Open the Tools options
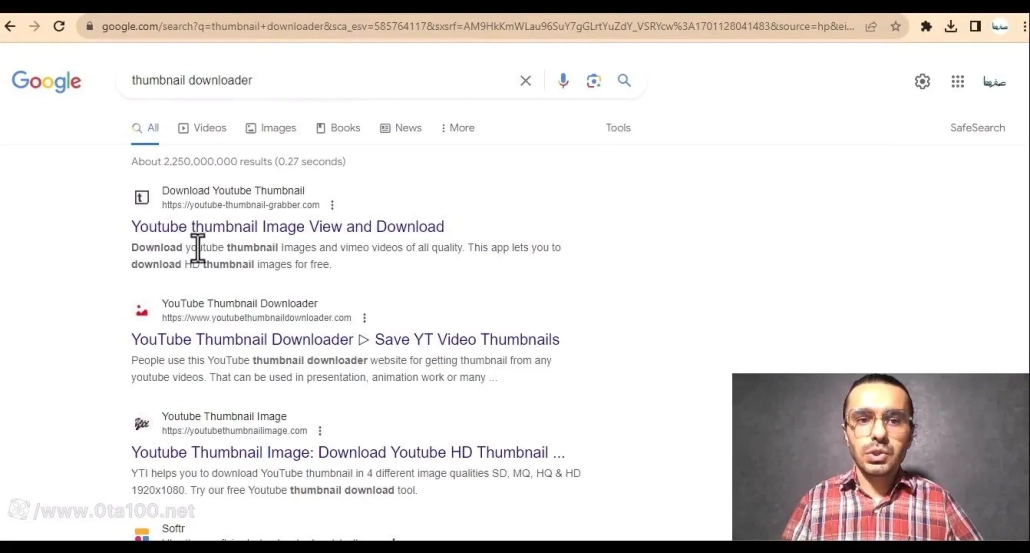 [618, 128]
